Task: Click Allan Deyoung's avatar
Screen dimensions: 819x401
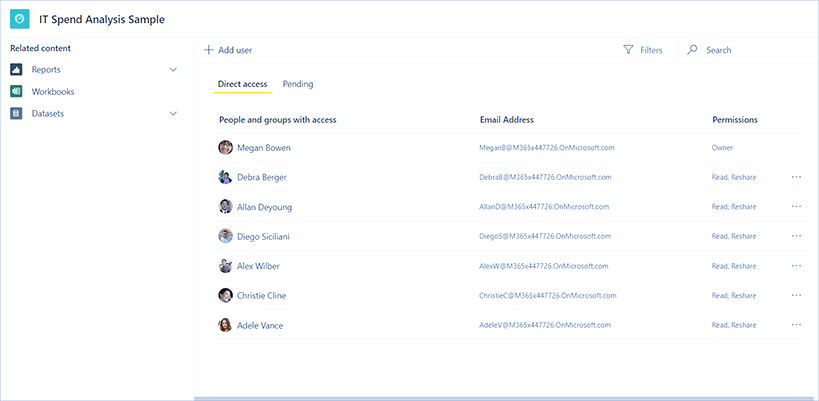Action: tap(225, 207)
